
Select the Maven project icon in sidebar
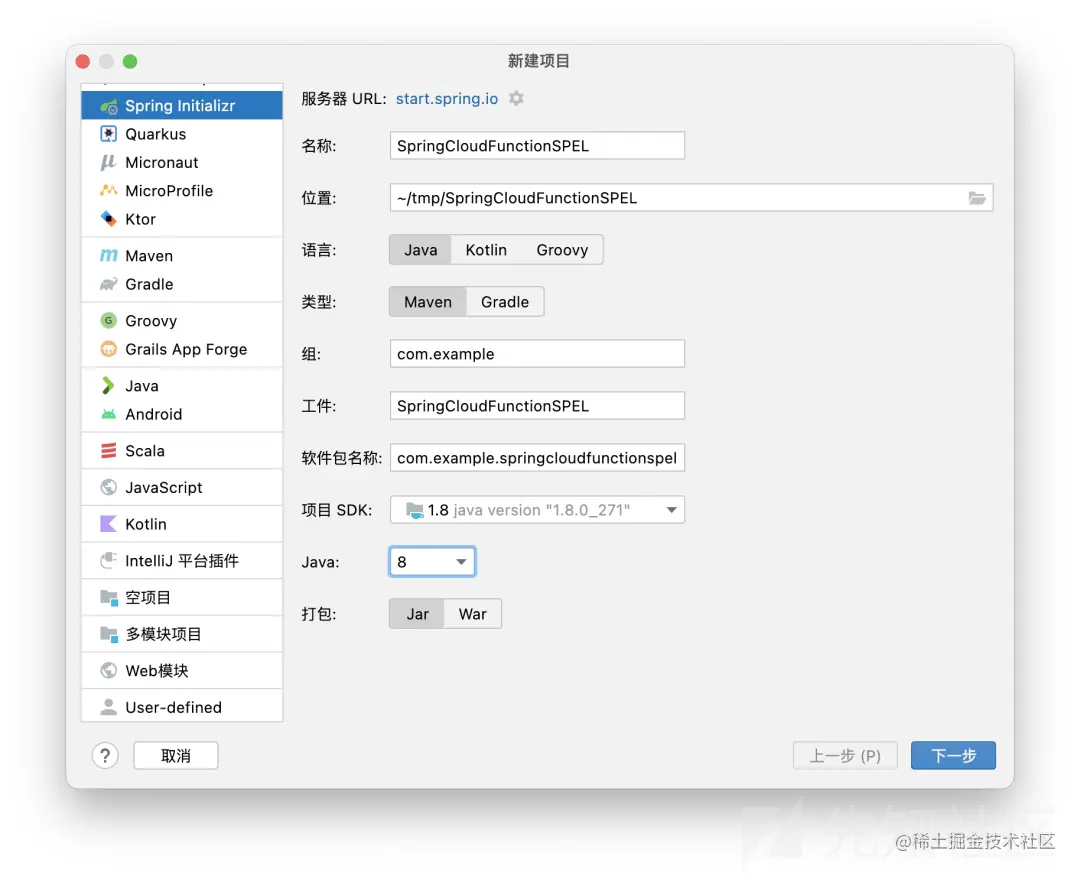(x=109, y=256)
